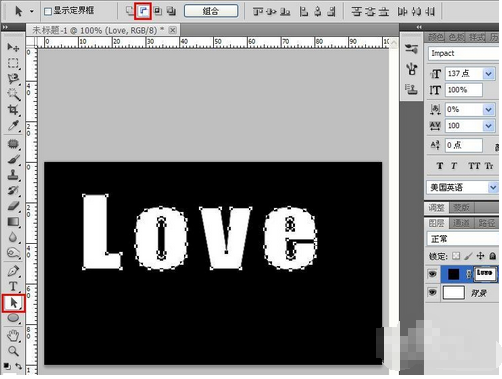
Task: Open the 0% tsume dropdown
Action: coord(488,109)
